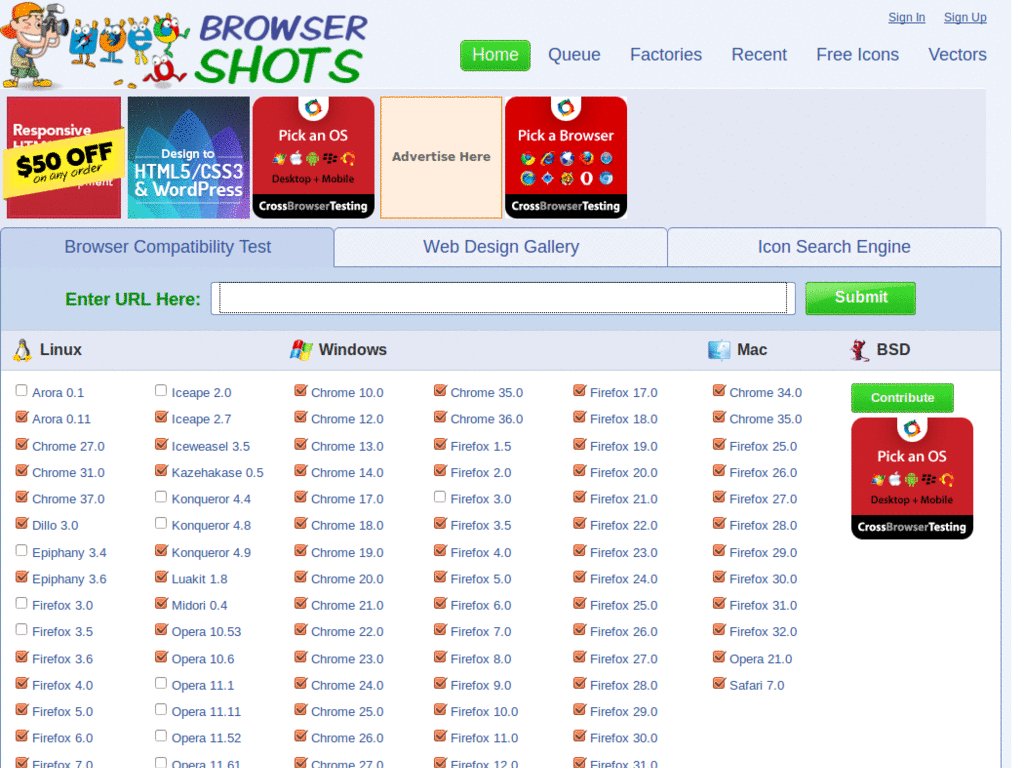1024x768 pixels.
Task: Open the top Pick an OS ad banner
Action: pyautogui.click(x=313, y=157)
